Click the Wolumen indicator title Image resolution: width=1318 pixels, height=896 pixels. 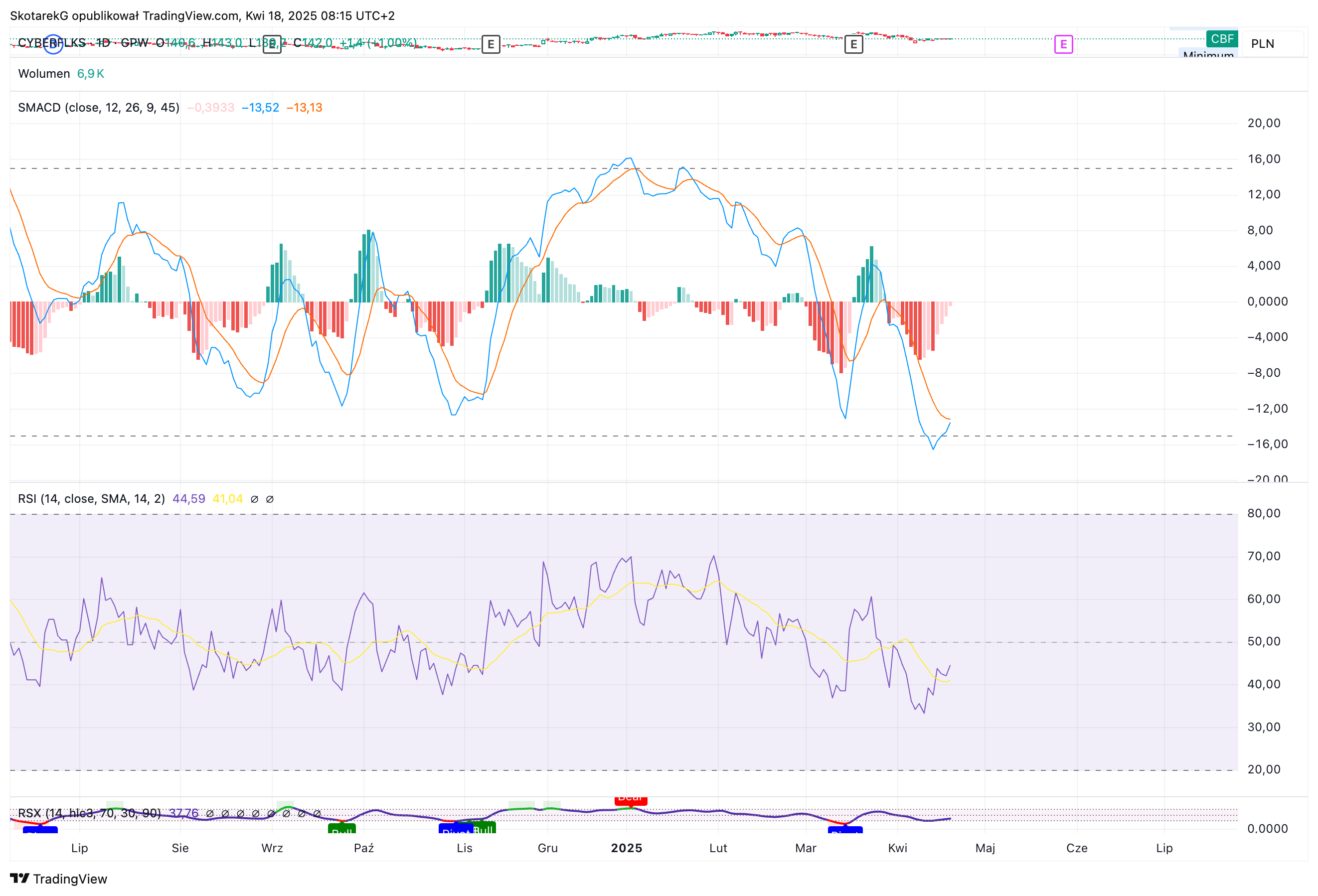pyautogui.click(x=44, y=74)
